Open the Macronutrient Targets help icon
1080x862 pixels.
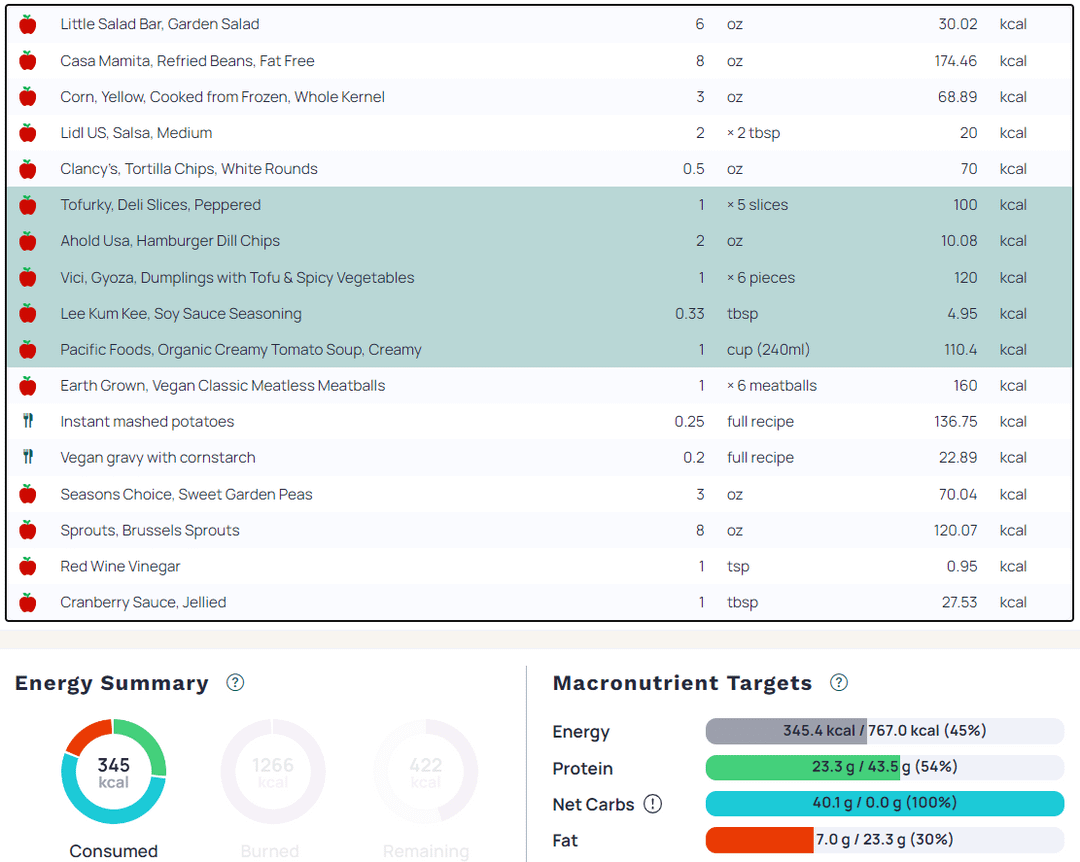(839, 683)
